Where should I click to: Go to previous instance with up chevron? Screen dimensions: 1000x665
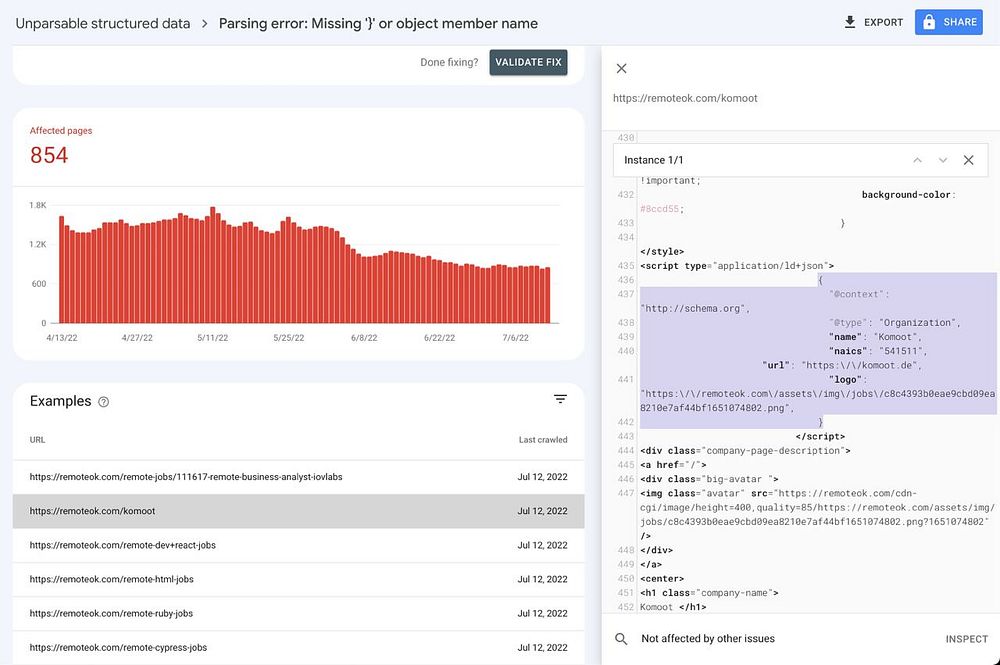(917, 160)
